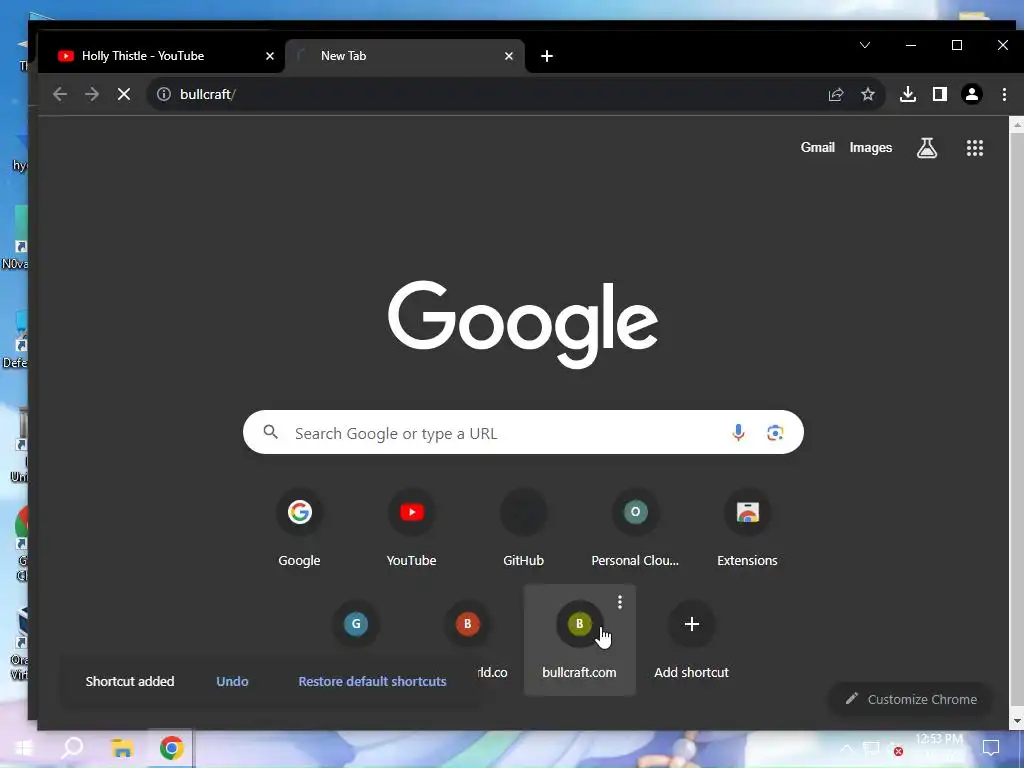Select the New Tab tab
This screenshot has width=1024, height=768.
(x=405, y=56)
